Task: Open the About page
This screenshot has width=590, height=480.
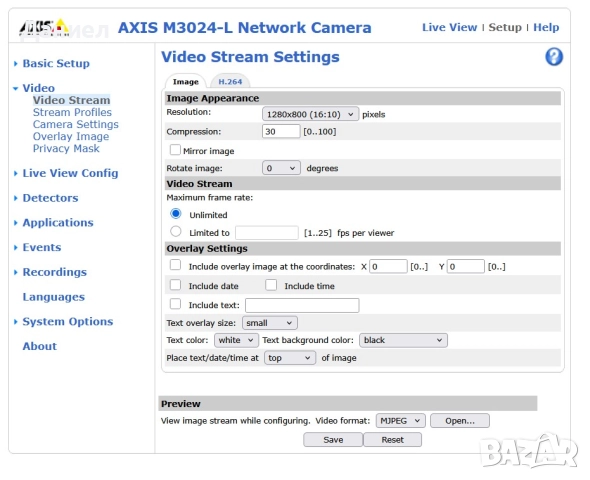Action: tap(40, 346)
